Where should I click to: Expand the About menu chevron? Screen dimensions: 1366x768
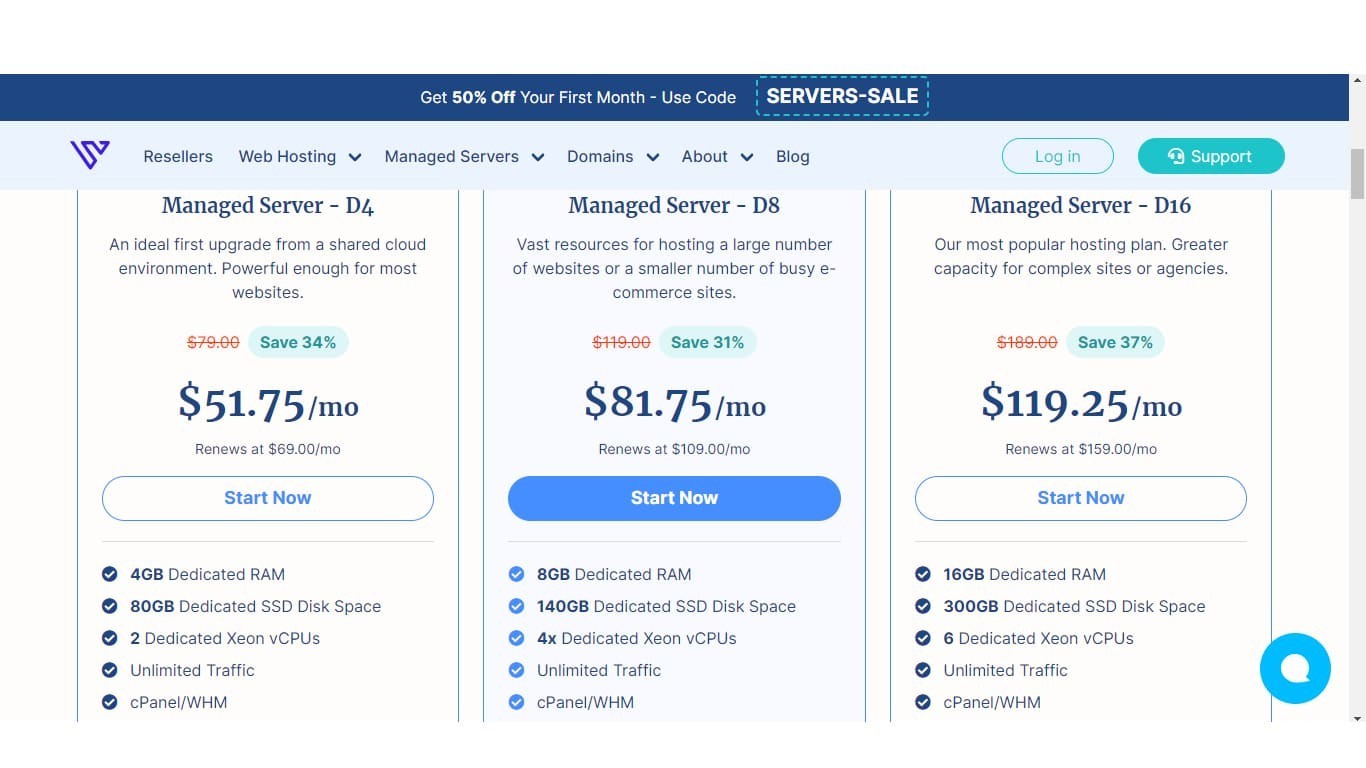click(x=746, y=157)
